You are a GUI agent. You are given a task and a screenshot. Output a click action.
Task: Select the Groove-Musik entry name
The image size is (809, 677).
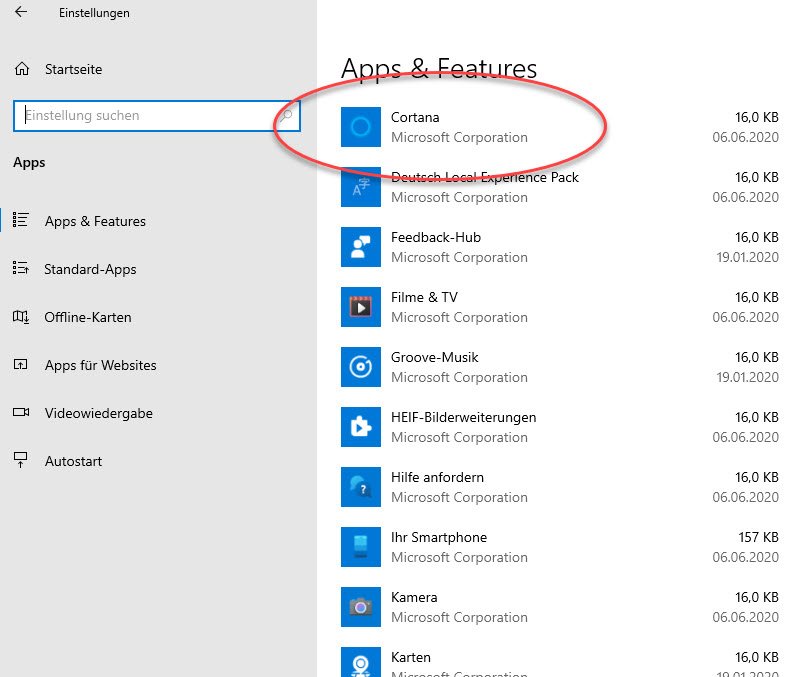tap(434, 357)
